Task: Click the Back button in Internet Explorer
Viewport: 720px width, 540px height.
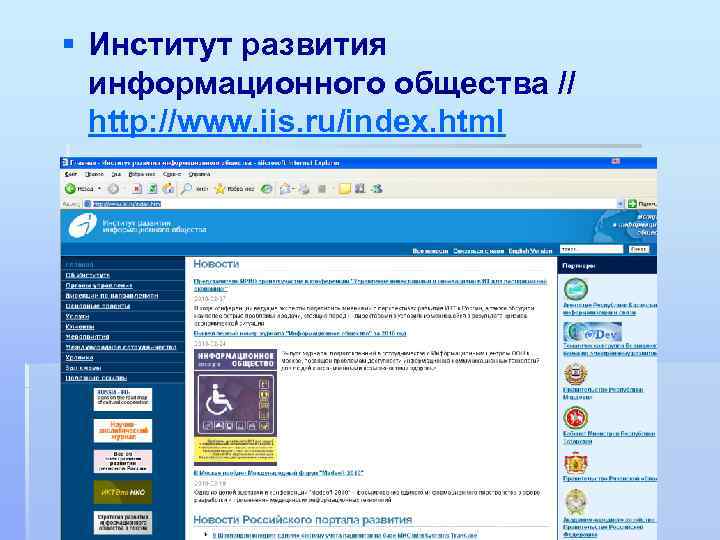Action: coord(79,189)
